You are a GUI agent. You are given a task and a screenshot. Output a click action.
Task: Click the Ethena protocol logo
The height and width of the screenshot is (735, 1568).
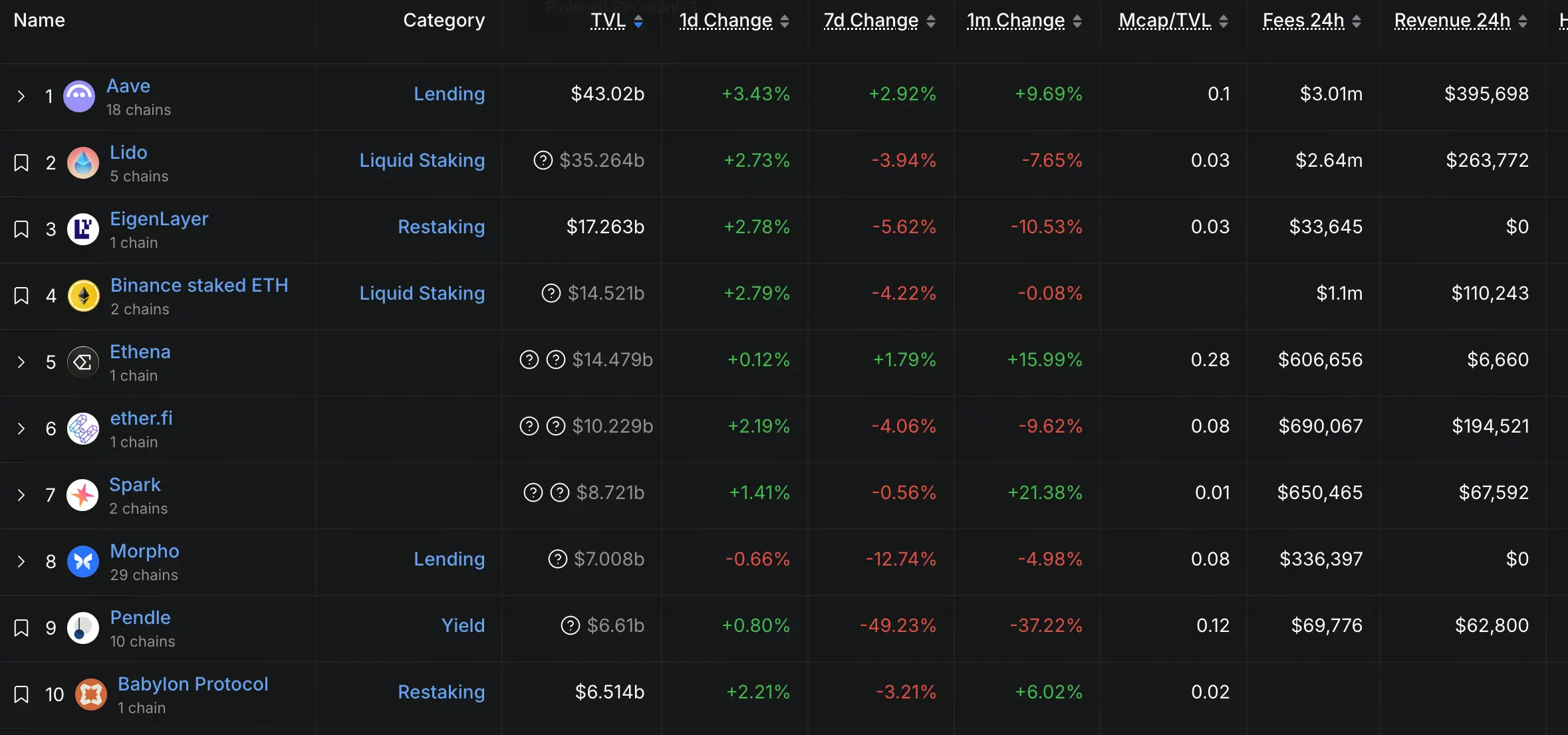[x=83, y=362]
